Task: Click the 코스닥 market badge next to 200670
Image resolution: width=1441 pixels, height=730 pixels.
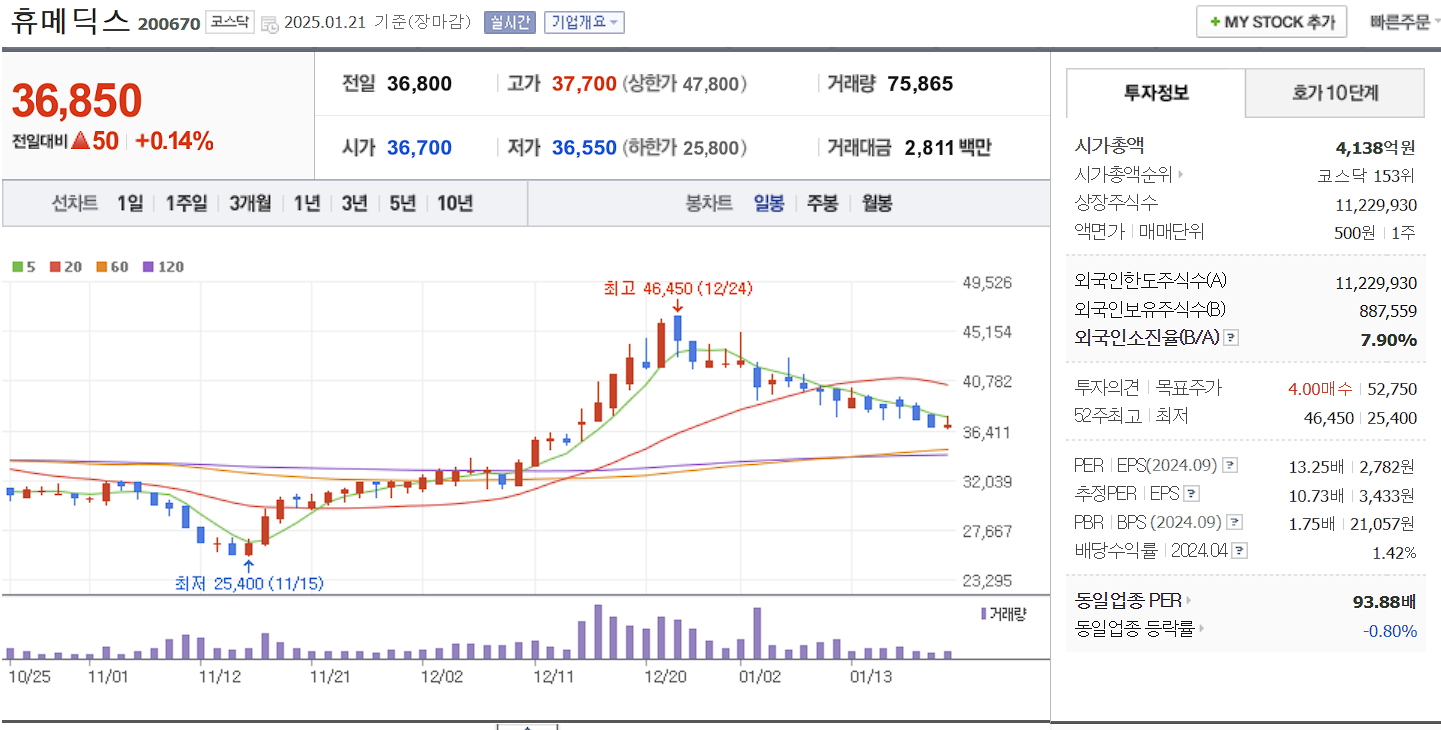Action: point(228,21)
